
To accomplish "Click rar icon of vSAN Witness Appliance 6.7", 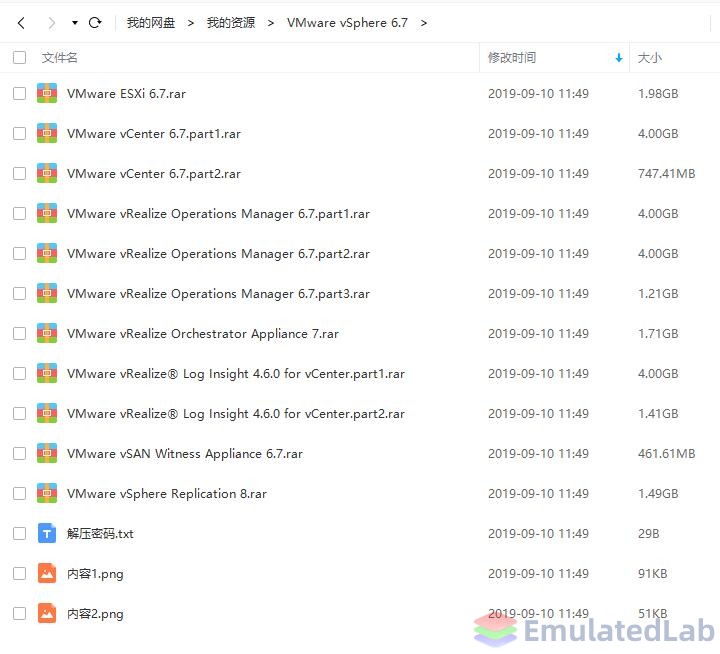I will coord(47,453).
